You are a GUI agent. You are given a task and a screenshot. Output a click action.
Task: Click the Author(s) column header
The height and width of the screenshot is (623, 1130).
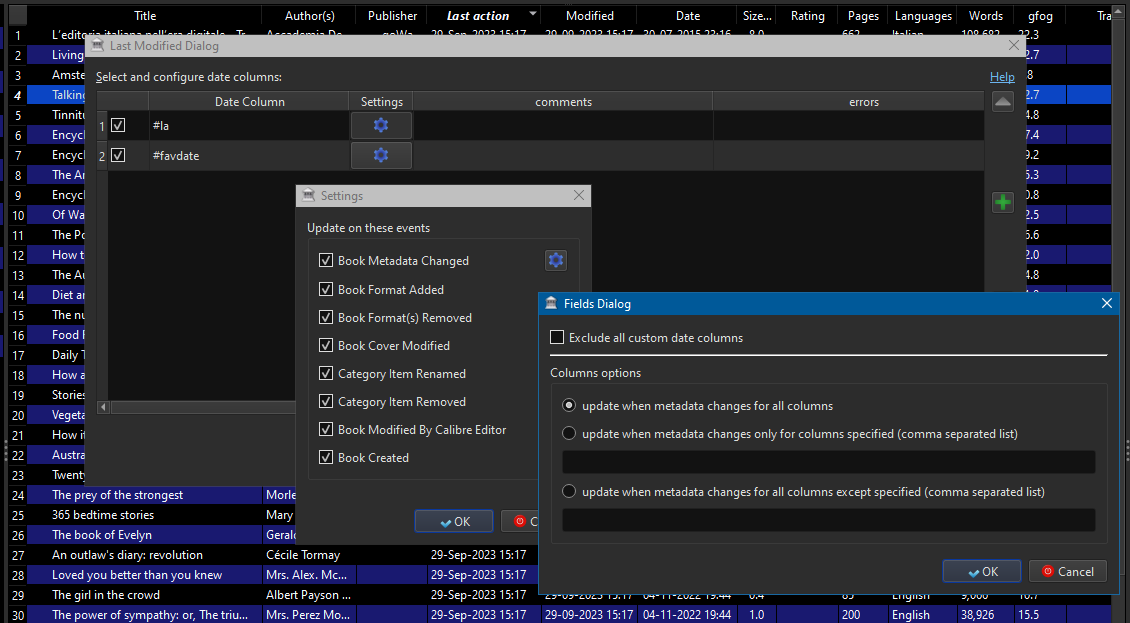point(309,16)
